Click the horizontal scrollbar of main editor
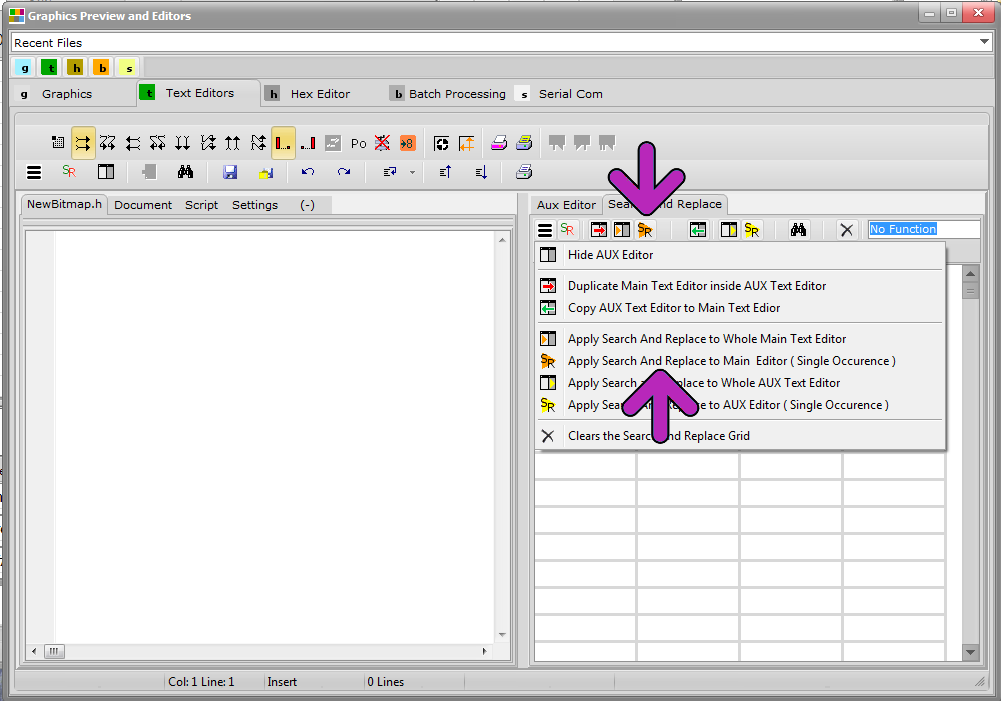 [x=259, y=651]
